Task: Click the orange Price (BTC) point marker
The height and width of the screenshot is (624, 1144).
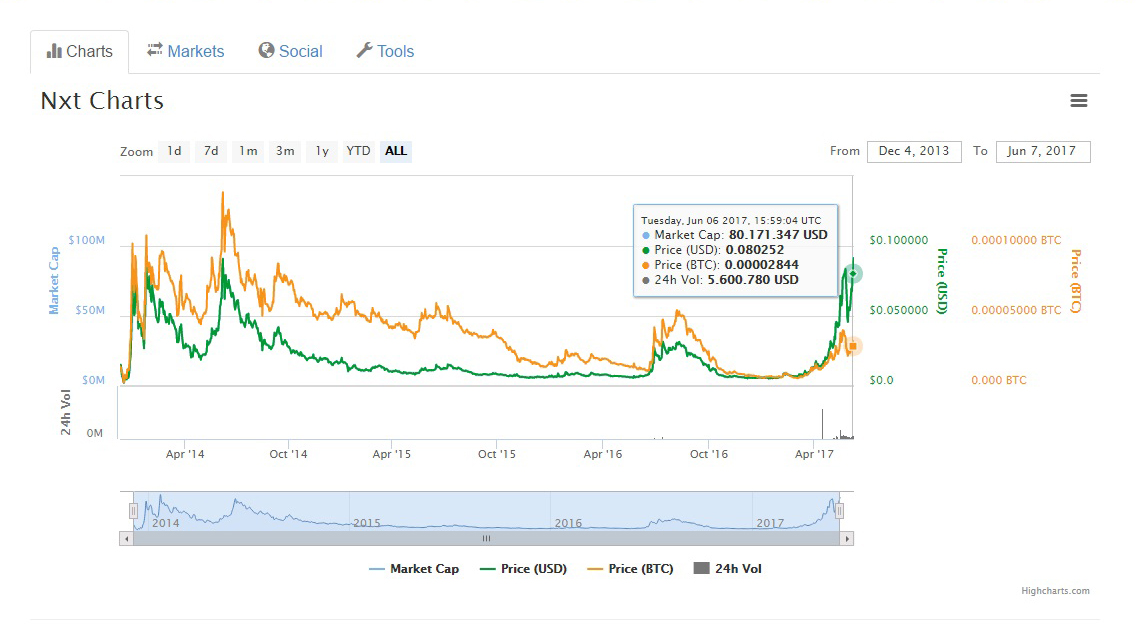Action: click(852, 346)
